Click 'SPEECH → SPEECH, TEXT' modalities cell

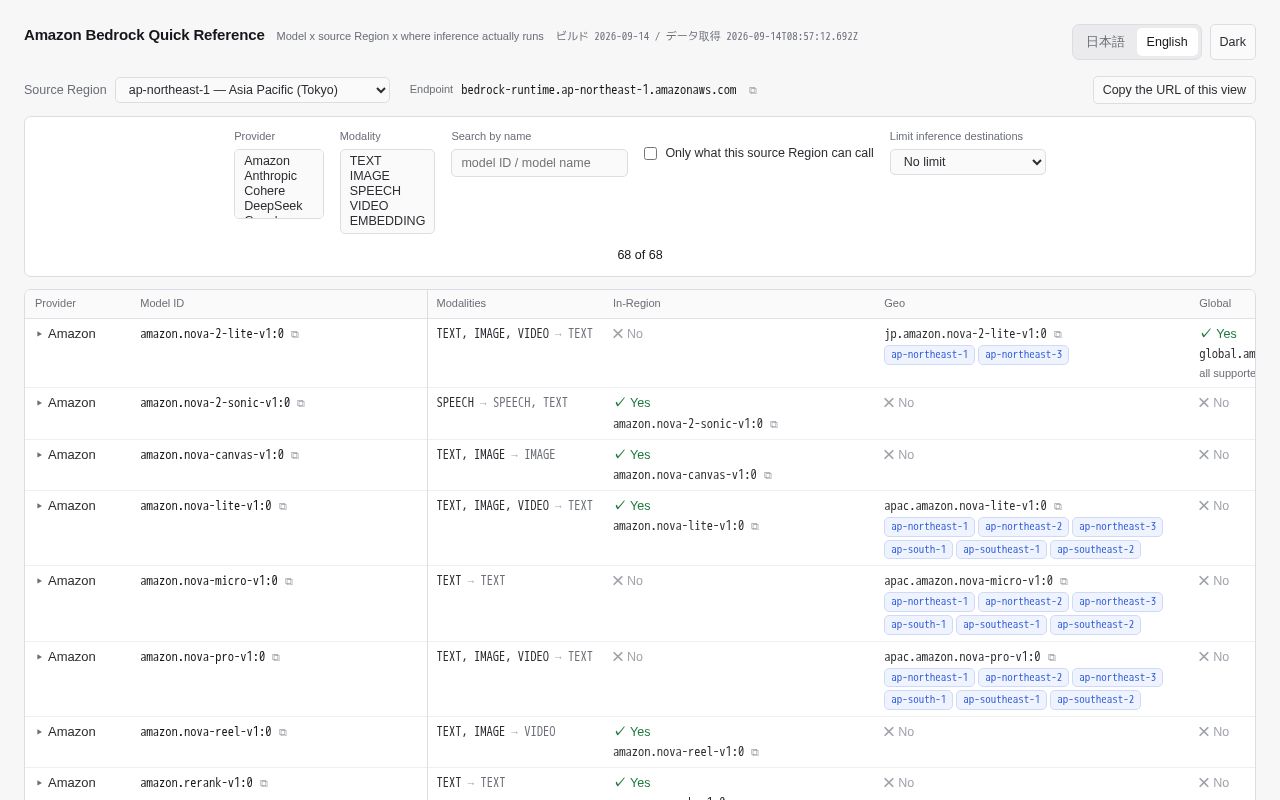point(502,403)
